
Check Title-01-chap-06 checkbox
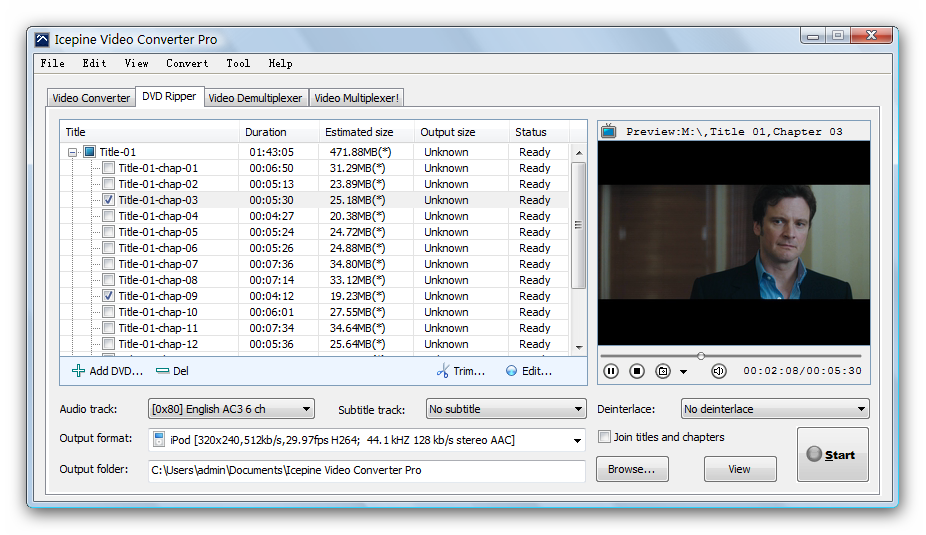109,247
